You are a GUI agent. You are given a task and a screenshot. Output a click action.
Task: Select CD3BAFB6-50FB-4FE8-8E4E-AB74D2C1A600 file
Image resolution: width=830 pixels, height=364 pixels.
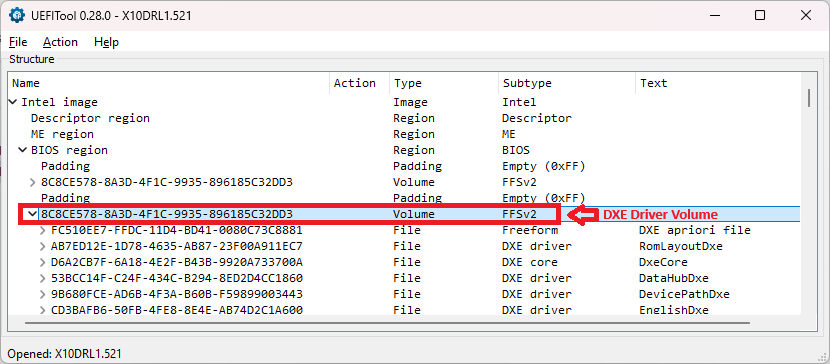(x=177, y=310)
